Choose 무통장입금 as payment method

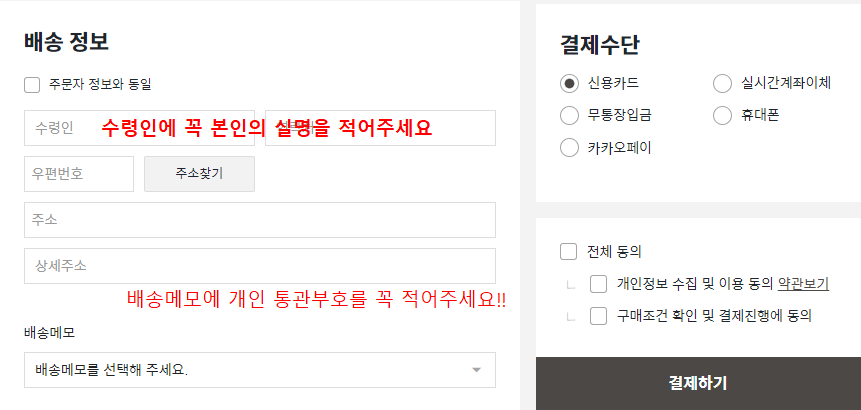tap(570, 115)
